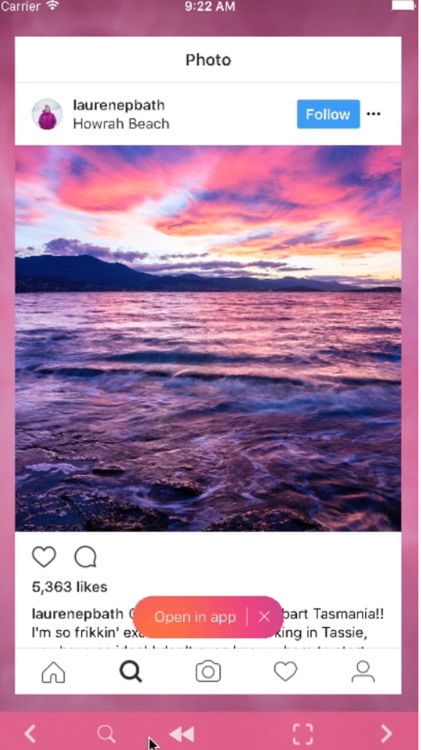Open comments via speech bubble icon
This screenshot has height=750, width=422.
[86, 557]
